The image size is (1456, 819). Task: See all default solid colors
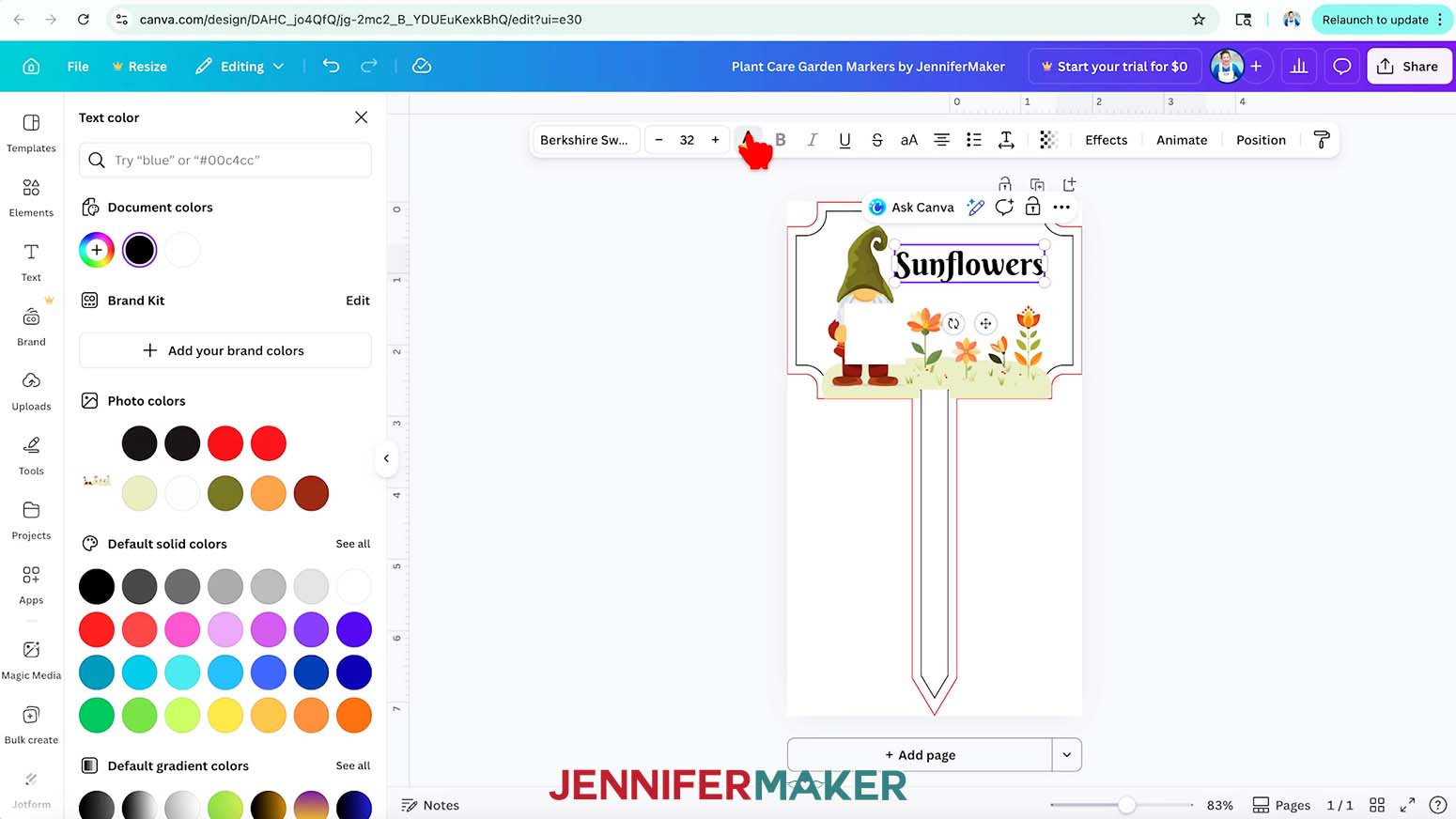point(353,544)
